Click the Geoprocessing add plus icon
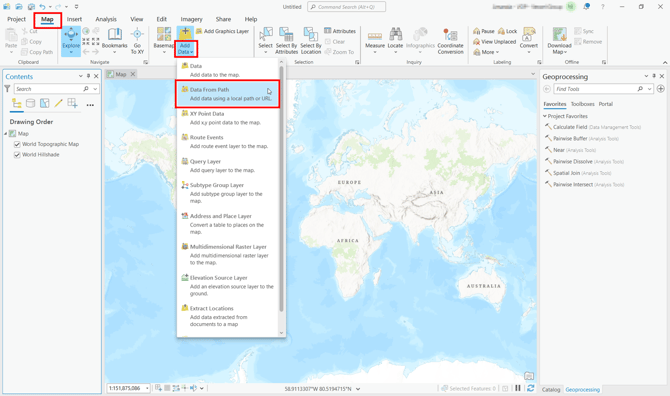670x396 pixels. click(x=661, y=89)
